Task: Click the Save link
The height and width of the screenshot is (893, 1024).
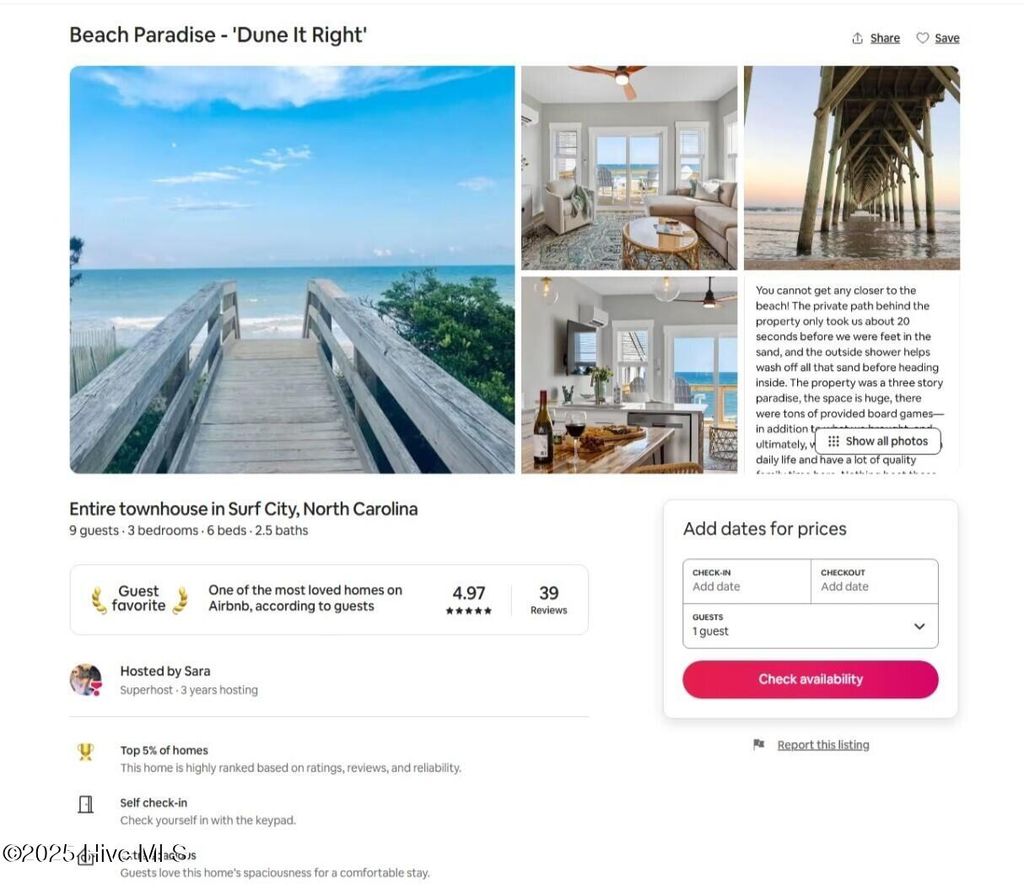Action: (947, 39)
